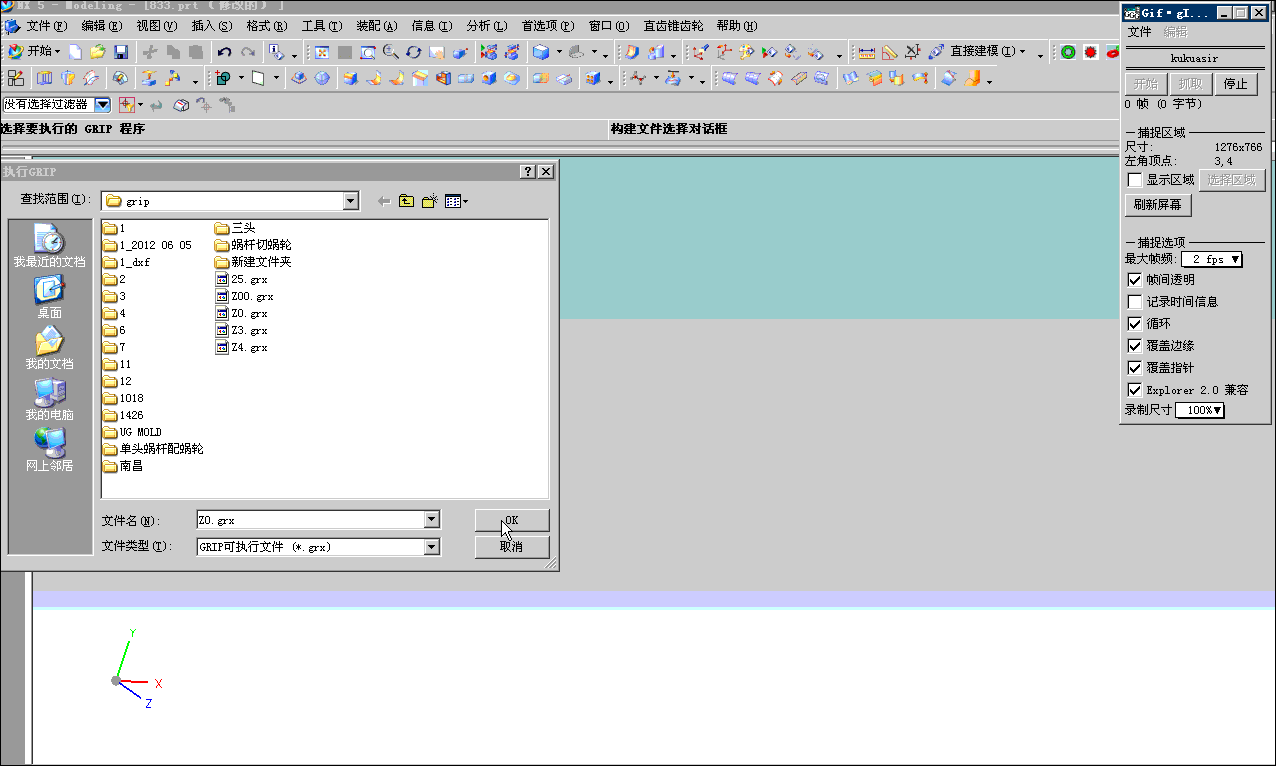Toggle the 显示区域 checkbox
This screenshot has width=1276, height=766.
pos(1135,180)
